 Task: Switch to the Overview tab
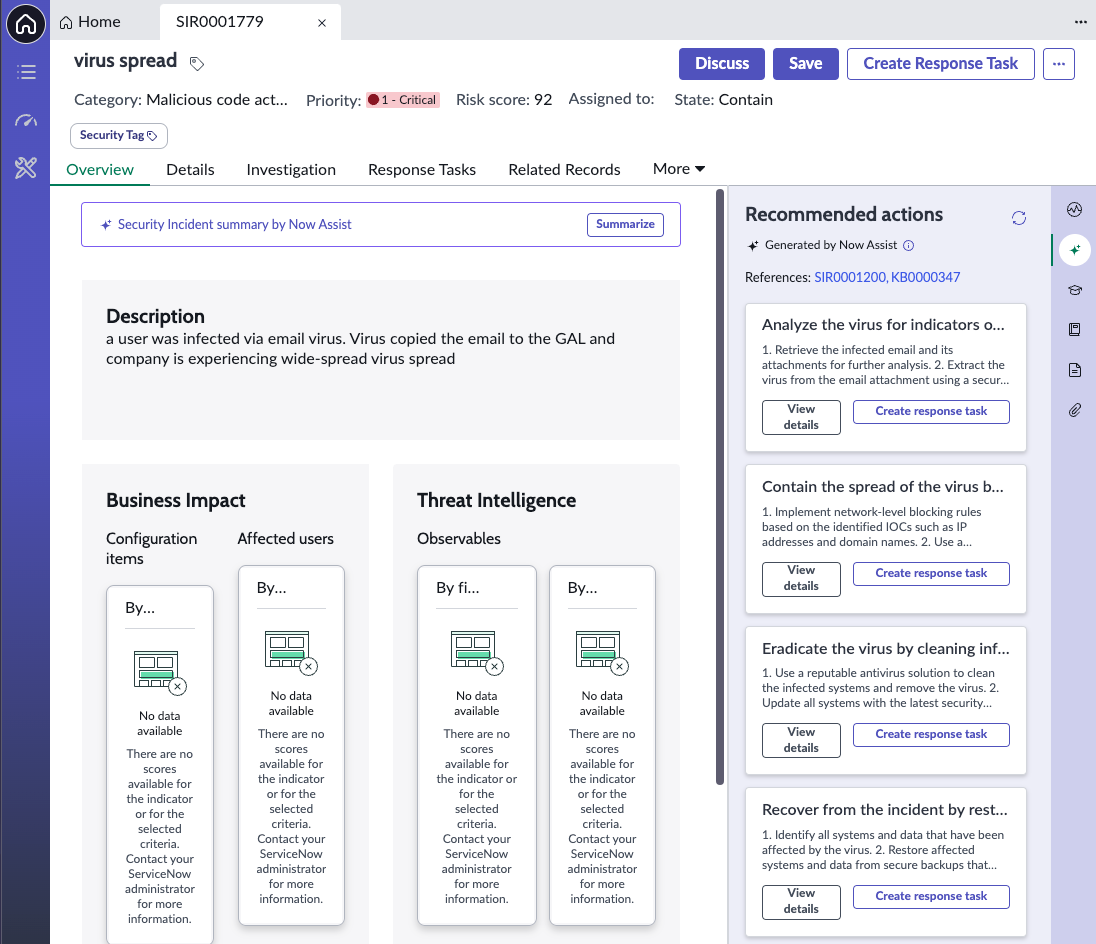[x=100, y=170]
